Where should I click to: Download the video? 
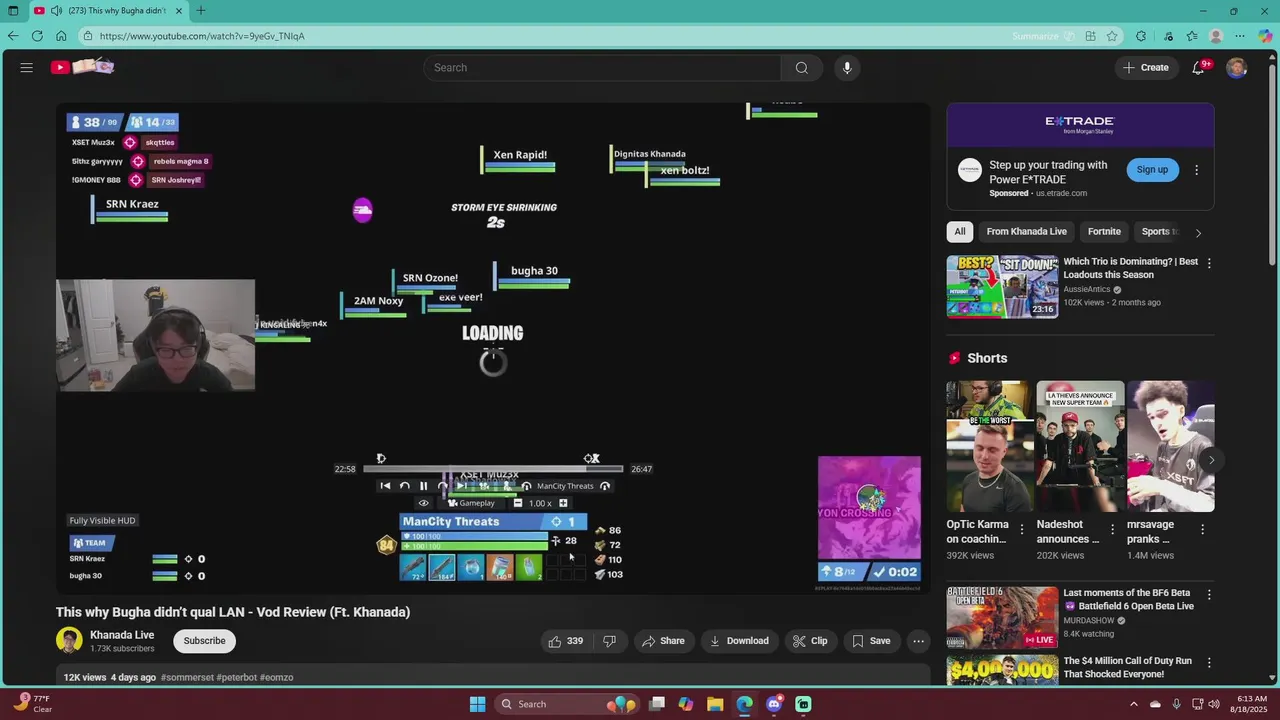click(x=739, y=641)
